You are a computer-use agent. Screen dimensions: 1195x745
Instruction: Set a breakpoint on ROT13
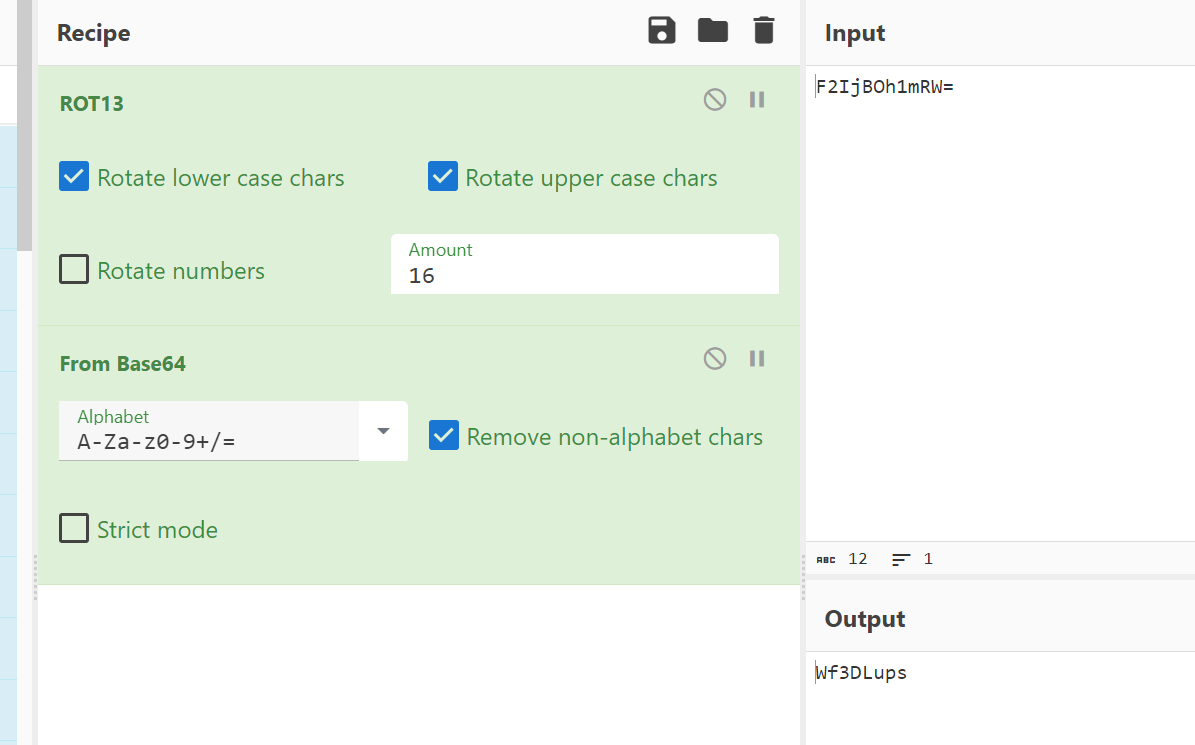757,99
